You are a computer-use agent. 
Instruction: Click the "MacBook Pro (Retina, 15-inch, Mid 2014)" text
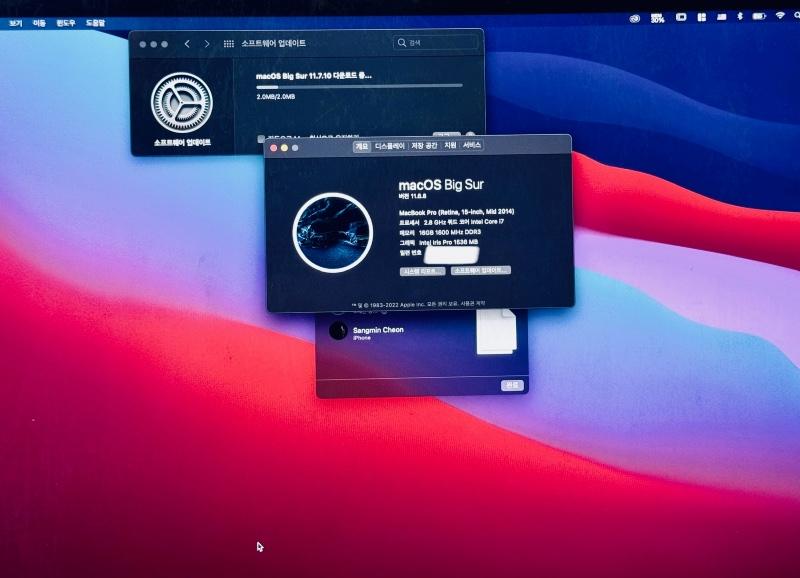pyautogui.click(x=457, y=212)
